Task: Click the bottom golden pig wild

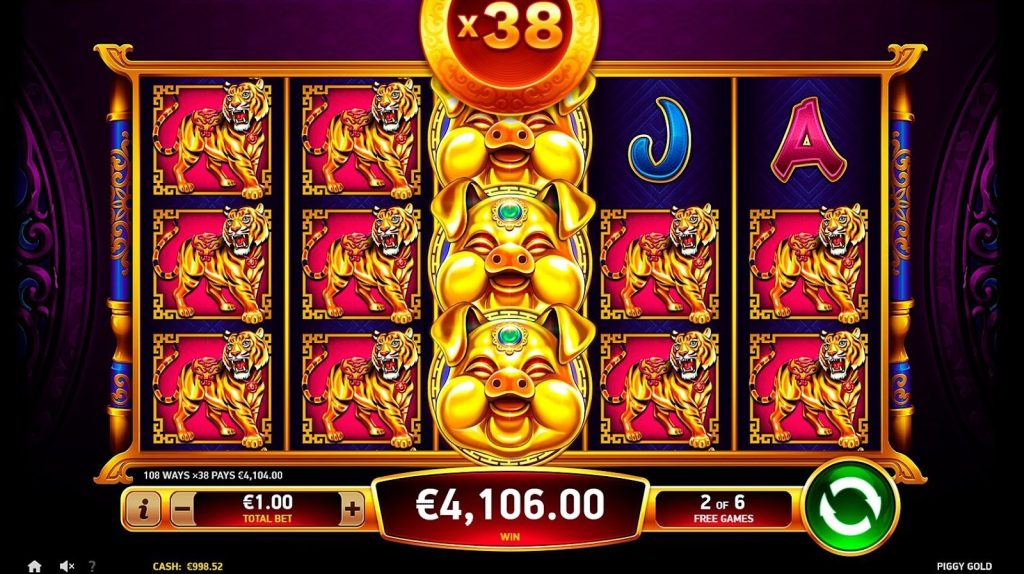Action: click(509, 379)
